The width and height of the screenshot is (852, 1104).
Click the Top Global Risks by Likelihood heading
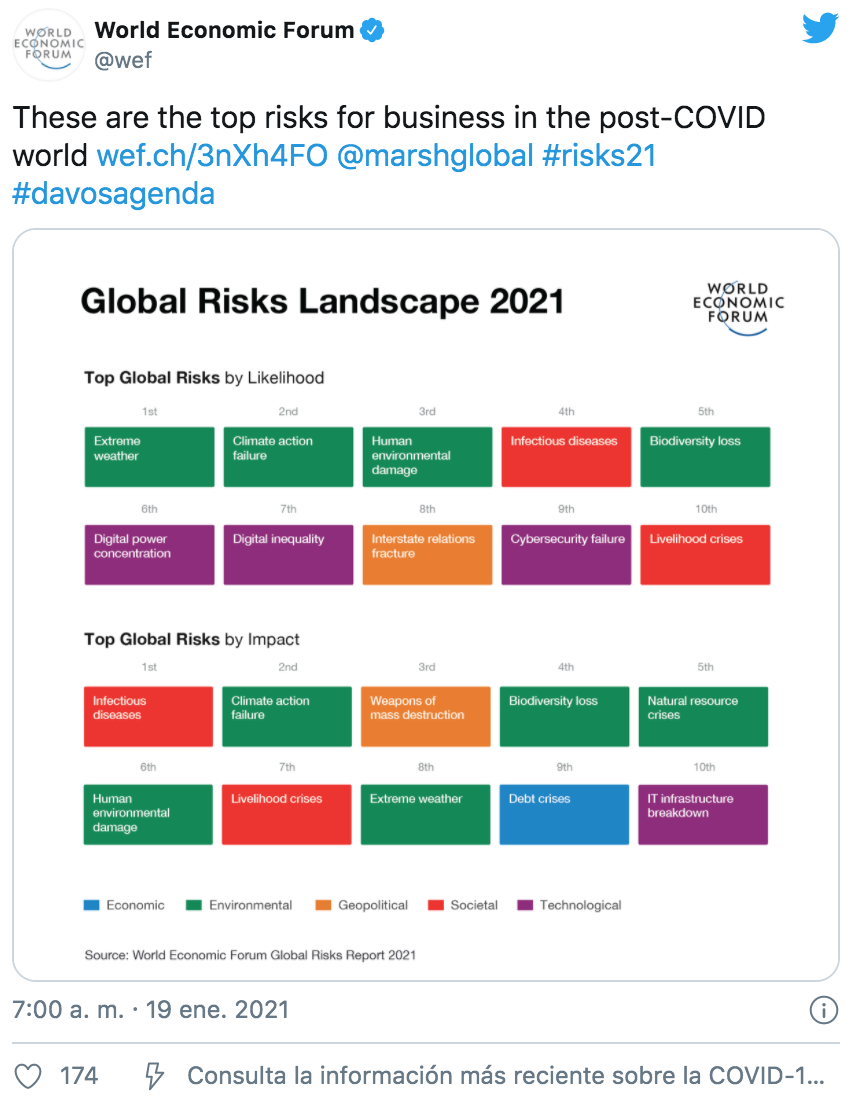click(x=204, y=378)
